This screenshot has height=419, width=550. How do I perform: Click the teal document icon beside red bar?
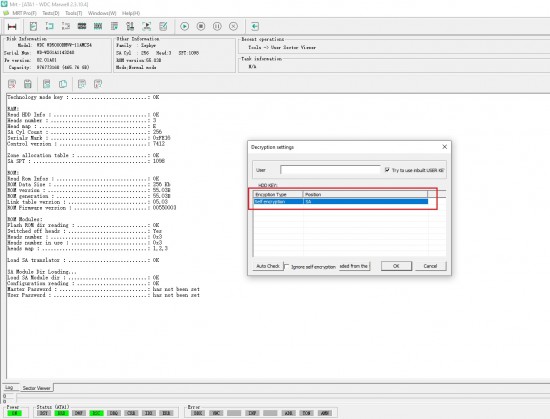click(x=33, y=26)
